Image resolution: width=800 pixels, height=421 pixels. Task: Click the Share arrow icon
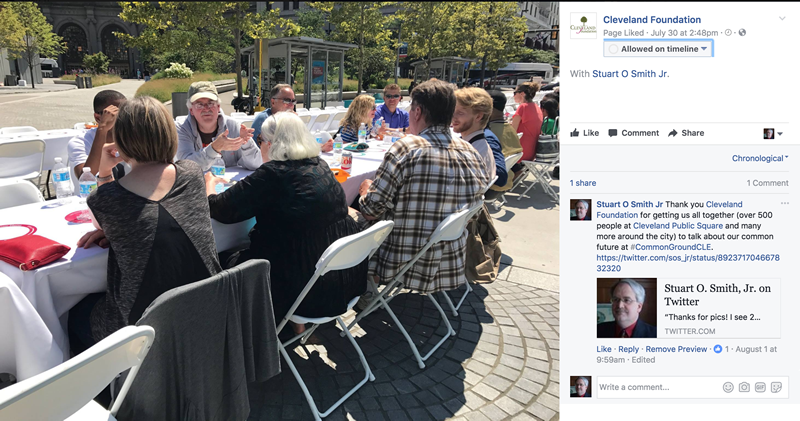(672, 133)
